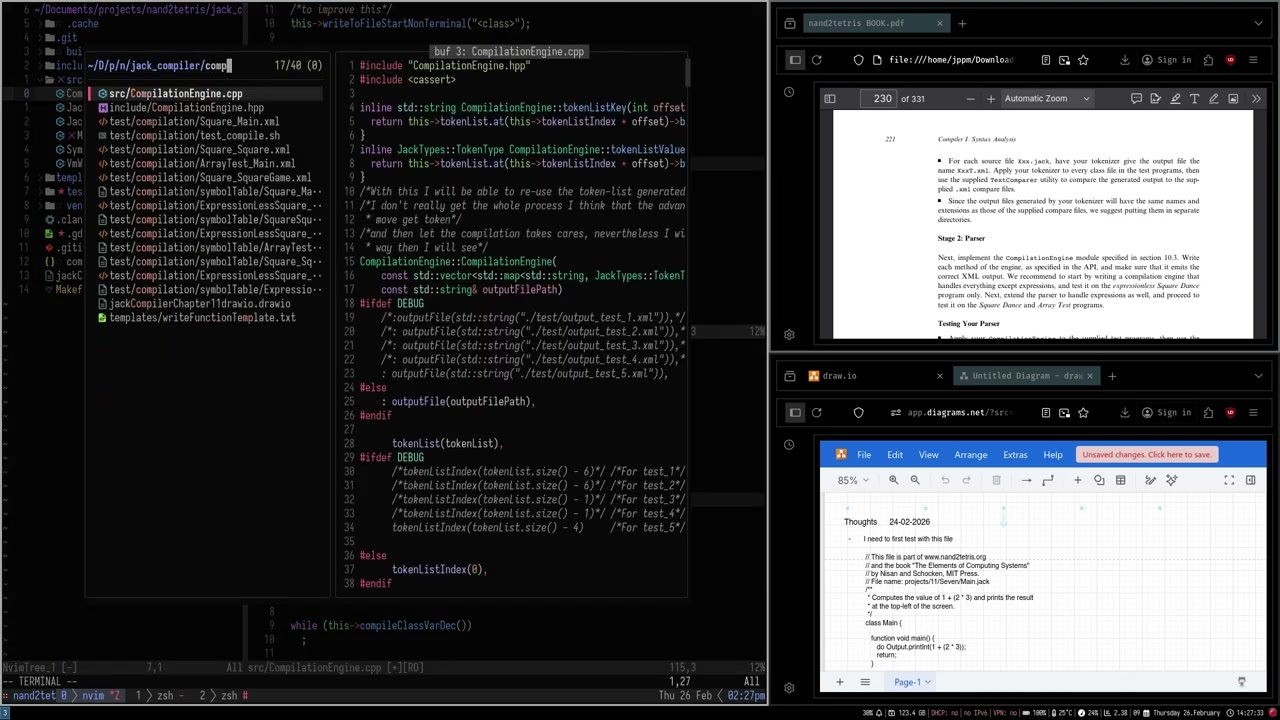Image resolution: width=1280 pixels, height=720 pixels.
Task: Select the PDF add image tool
Action: [x=1233, y=99]
